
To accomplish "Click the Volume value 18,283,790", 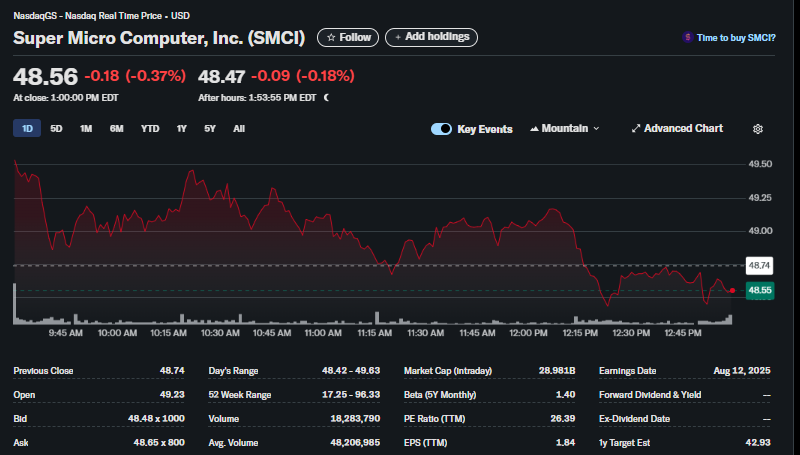I will 355,419.
